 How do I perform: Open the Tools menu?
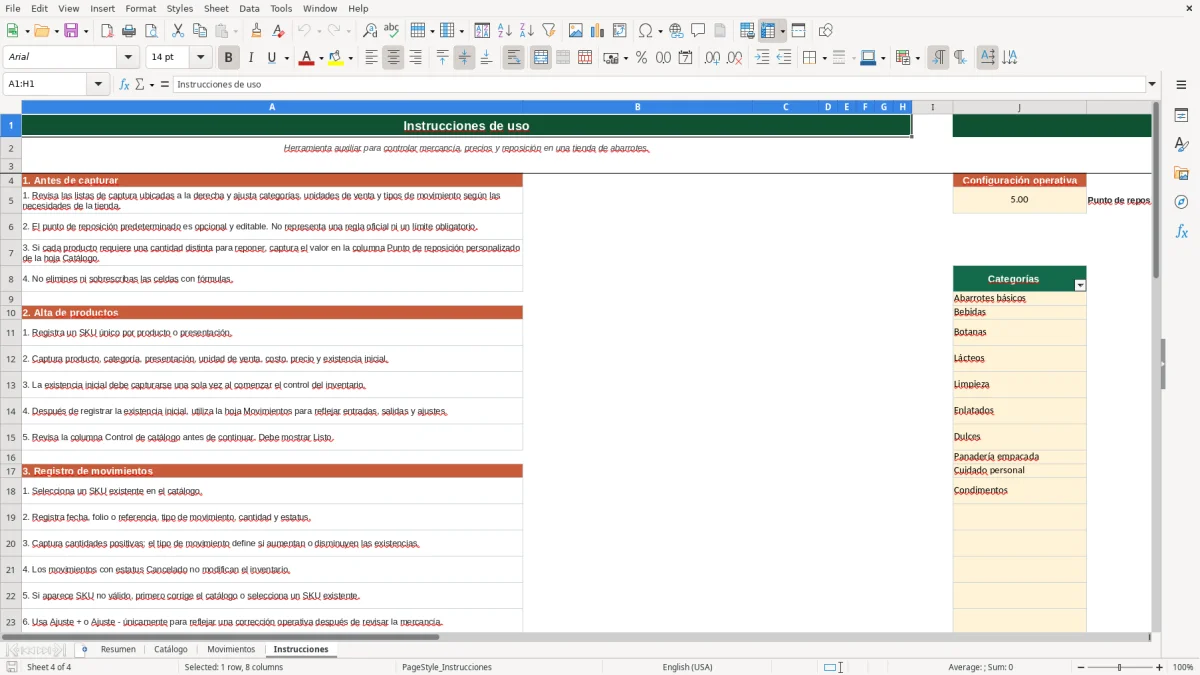(281, 8)
